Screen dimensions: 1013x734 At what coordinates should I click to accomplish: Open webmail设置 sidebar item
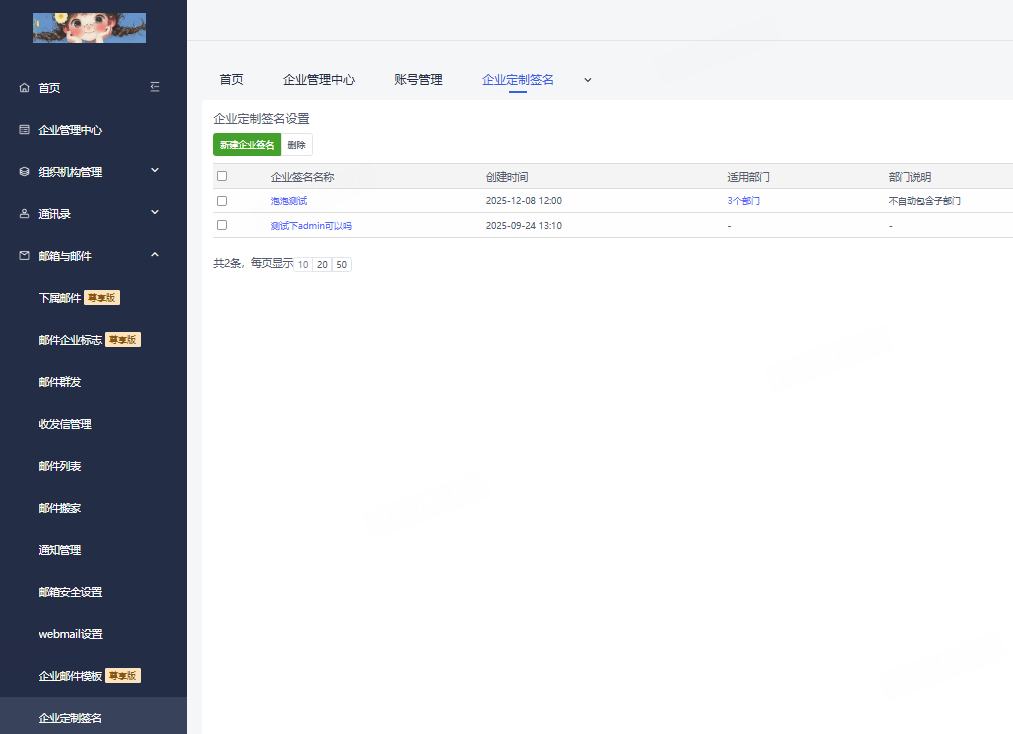pos(70,634)
